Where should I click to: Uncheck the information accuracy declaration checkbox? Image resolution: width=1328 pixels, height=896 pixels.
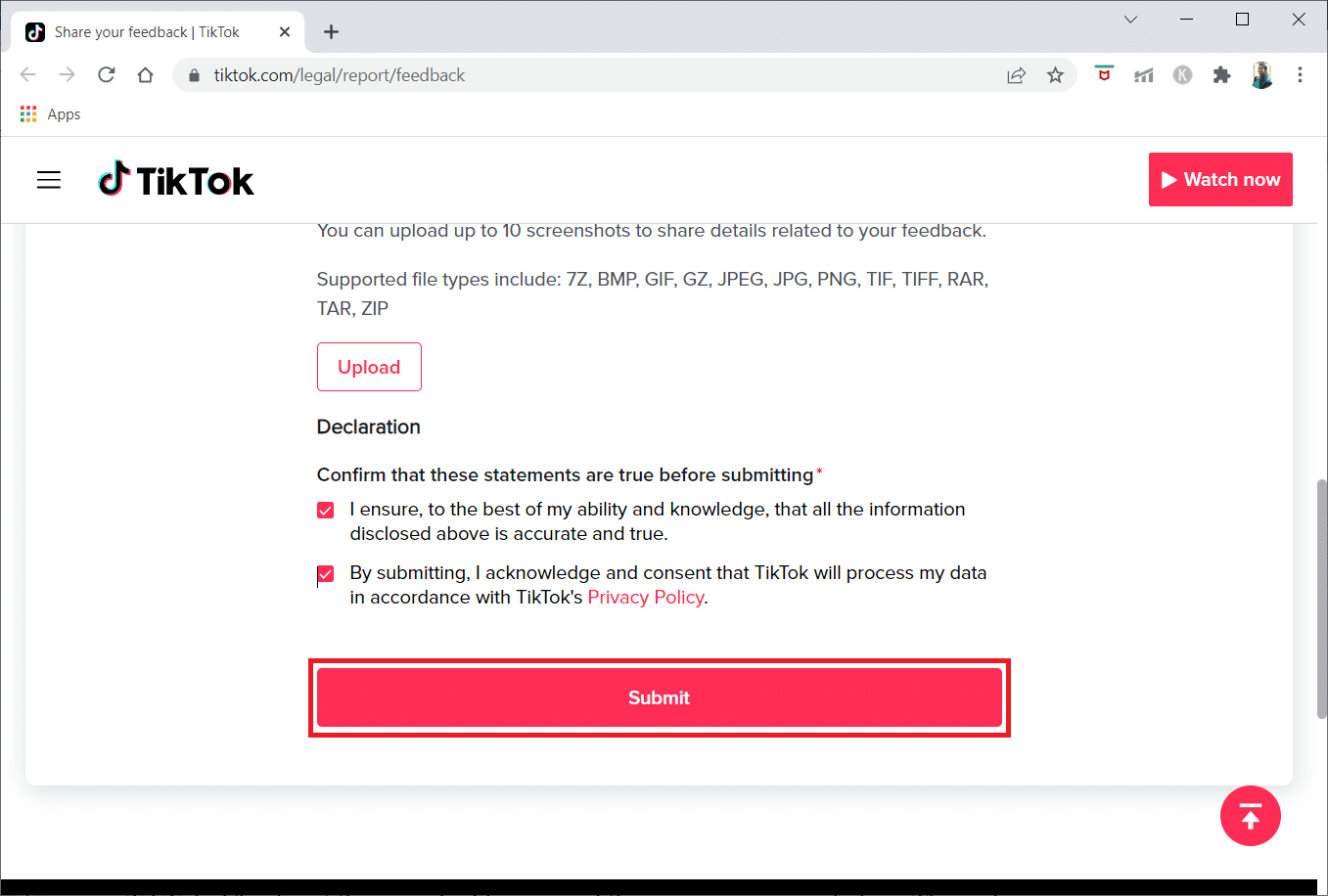[326, 511]
